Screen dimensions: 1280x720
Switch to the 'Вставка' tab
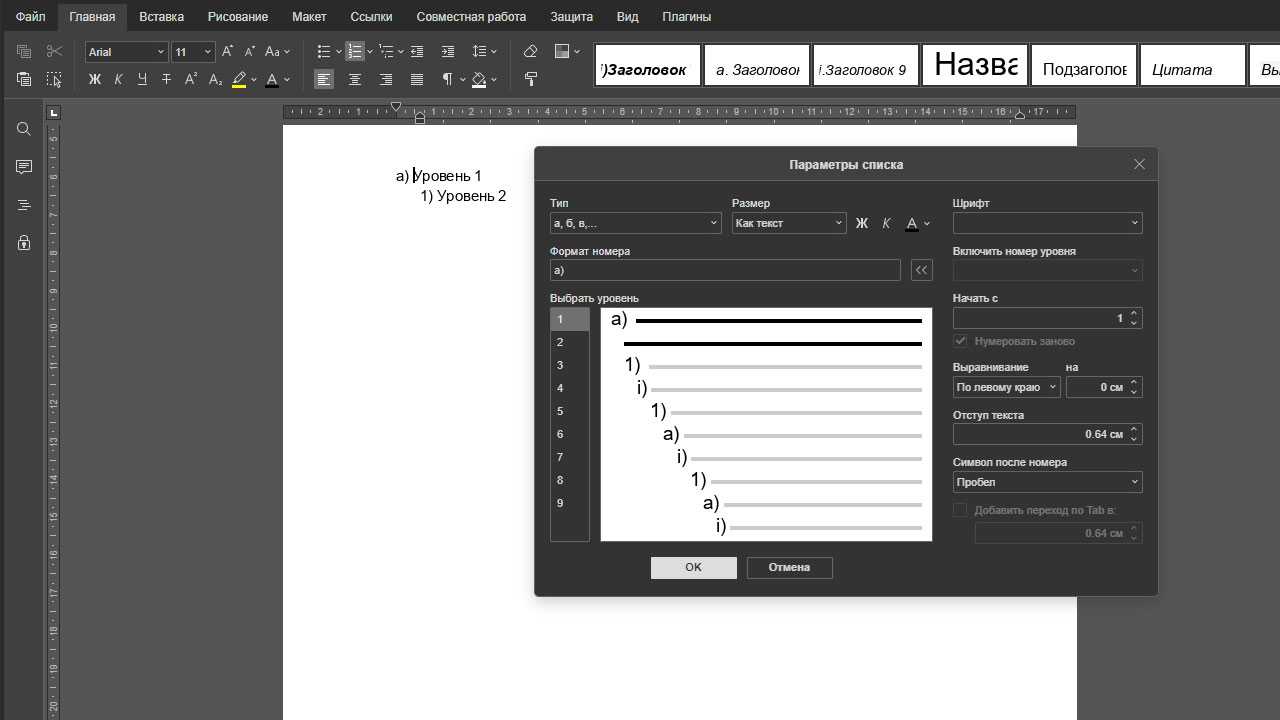coord(161,17)
